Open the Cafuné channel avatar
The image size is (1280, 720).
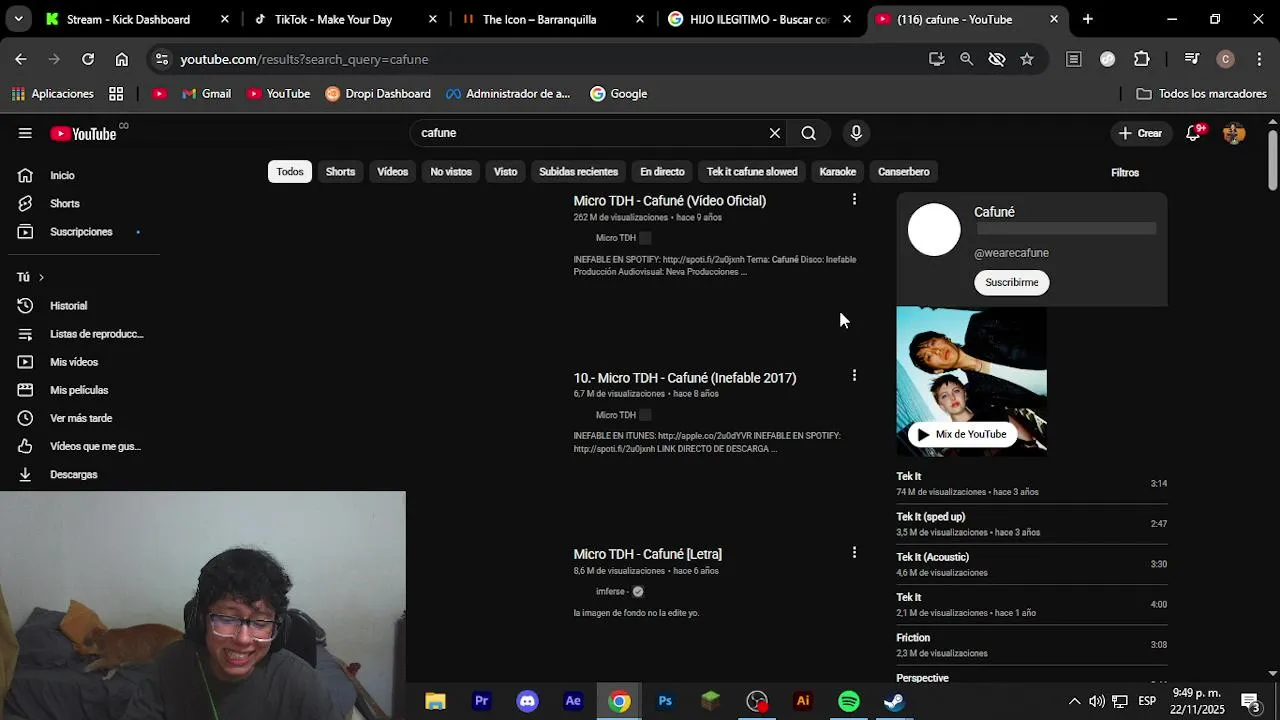click(934, 230)
